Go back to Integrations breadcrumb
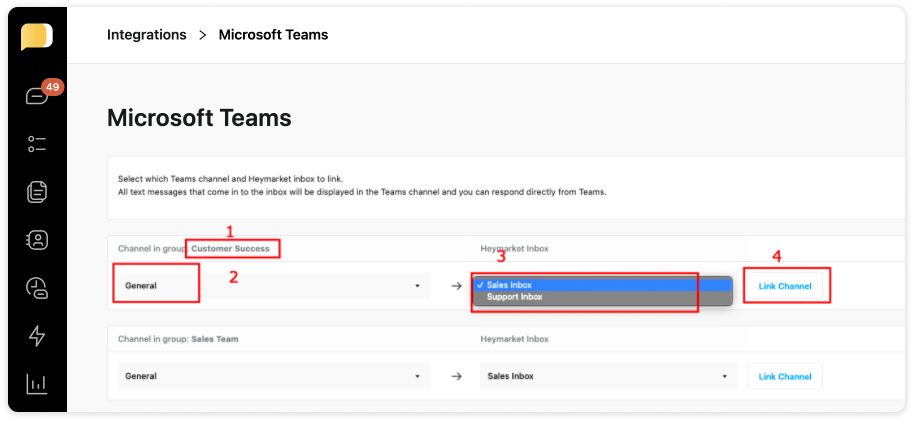Viewport: 913px width, 421px height. tap(147, 35)
